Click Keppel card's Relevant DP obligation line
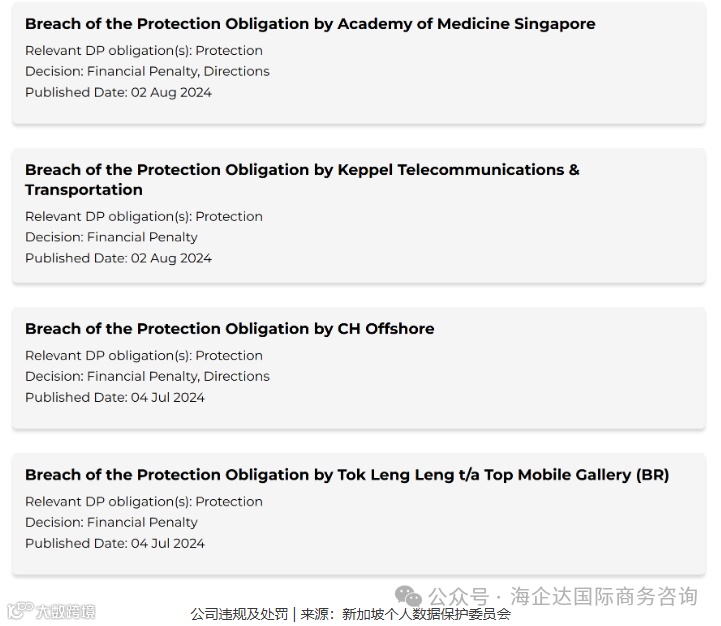Image resolution: width=721 pixels, height=626 pixels. (144, 216)
